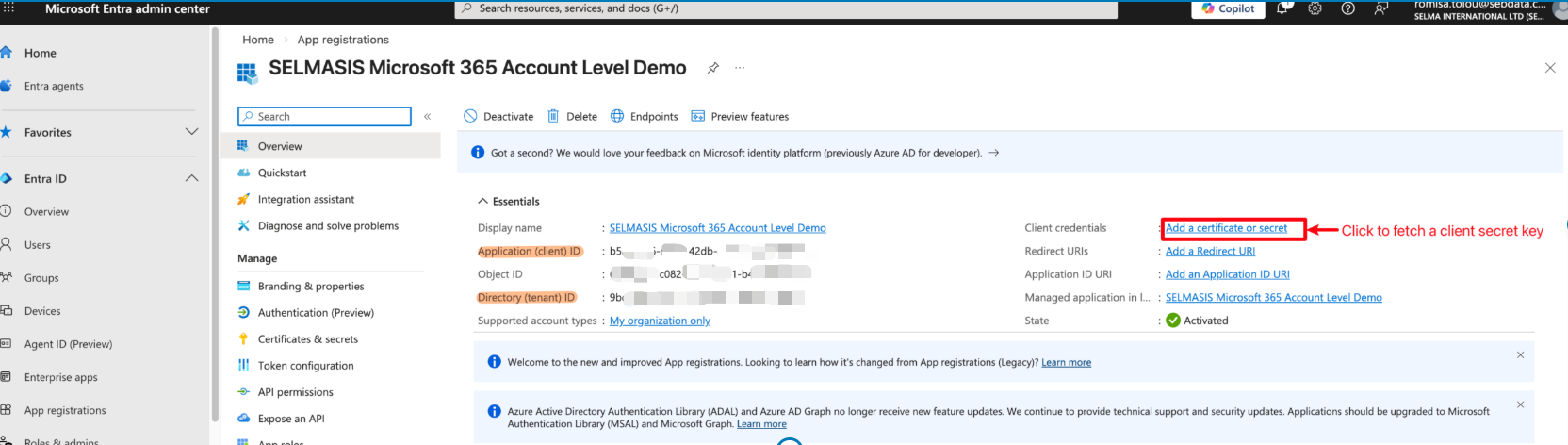The height and width of the screenshot is (445, 1568).
Task: Collapse the Entra ID sidebar group
Action: click(191, 178)
